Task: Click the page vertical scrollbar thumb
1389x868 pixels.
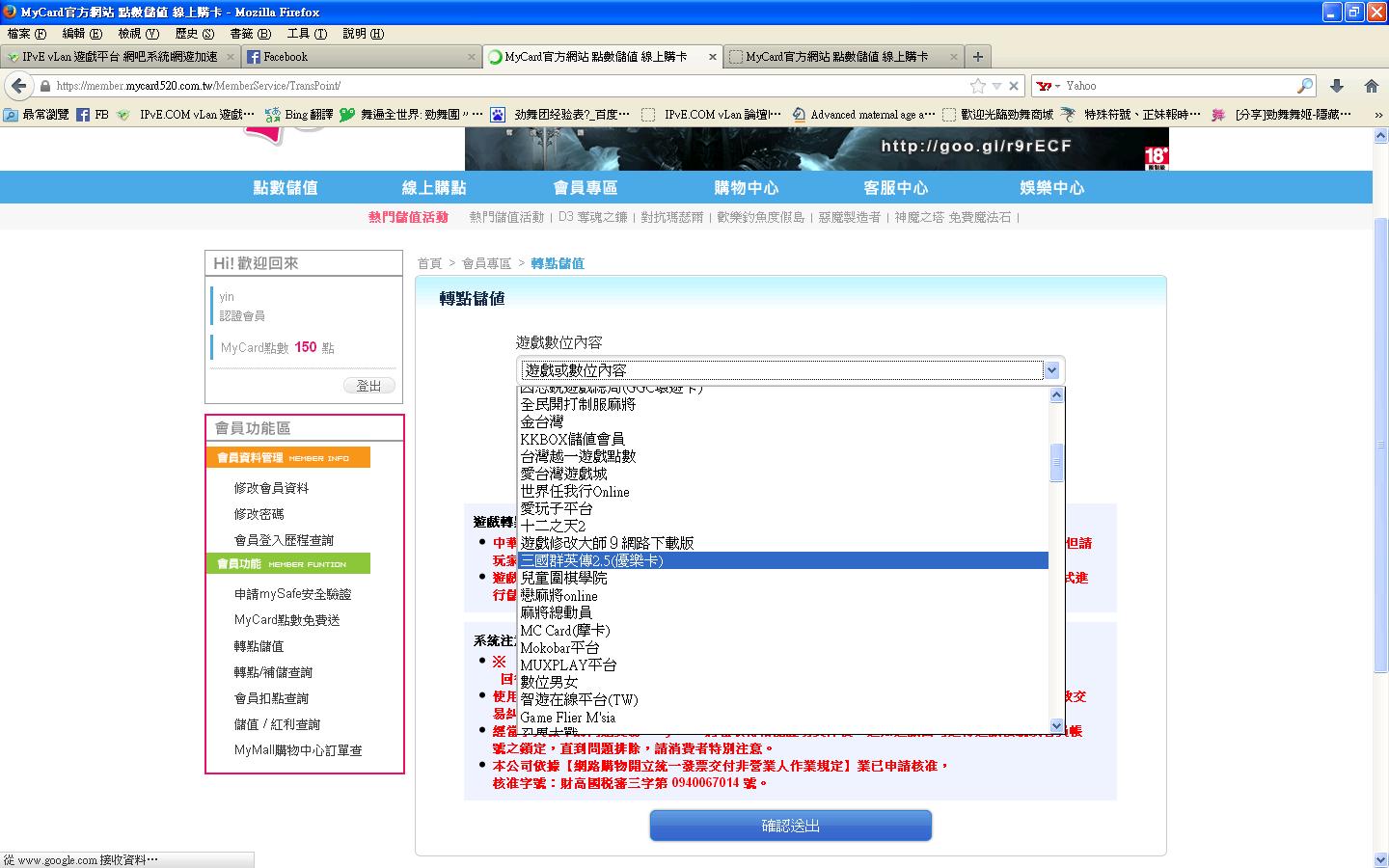Action: [1380, 444]
